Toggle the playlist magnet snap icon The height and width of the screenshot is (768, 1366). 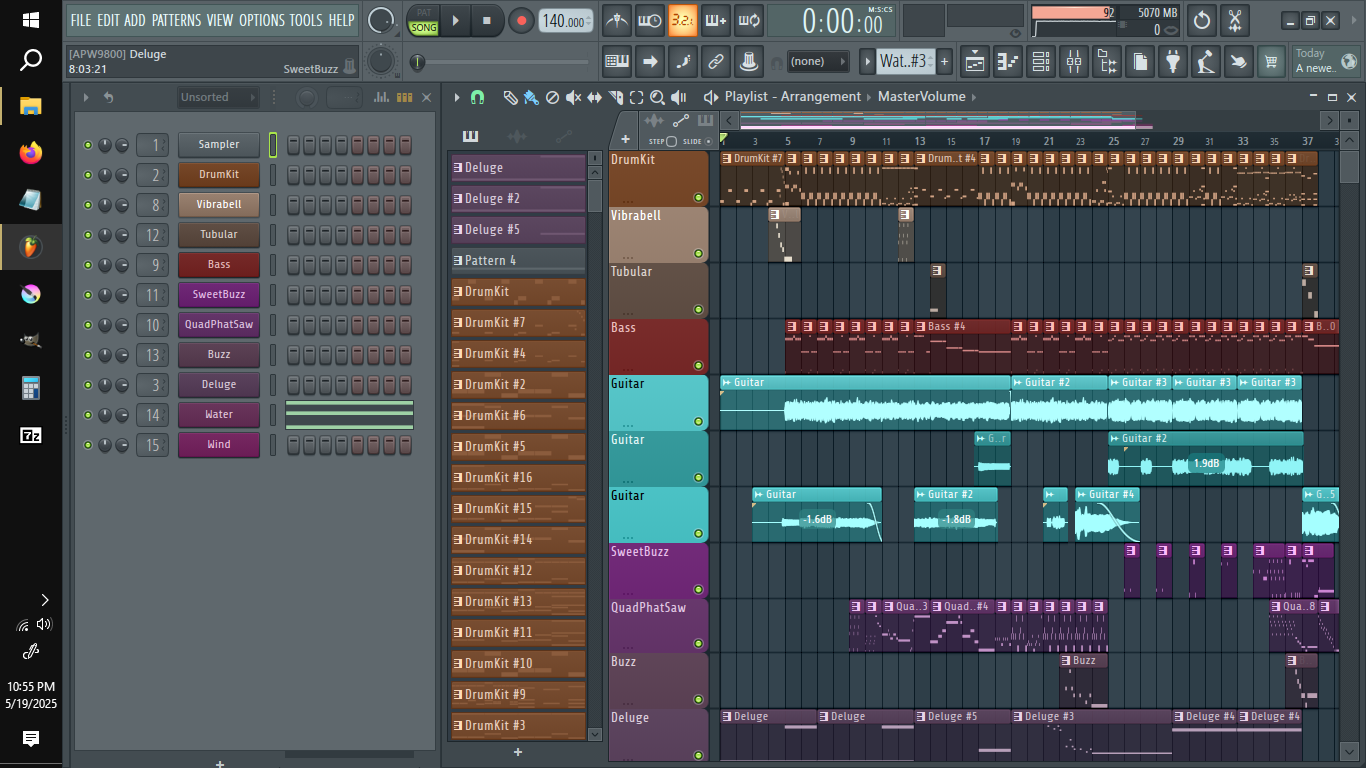coord(478,98)
